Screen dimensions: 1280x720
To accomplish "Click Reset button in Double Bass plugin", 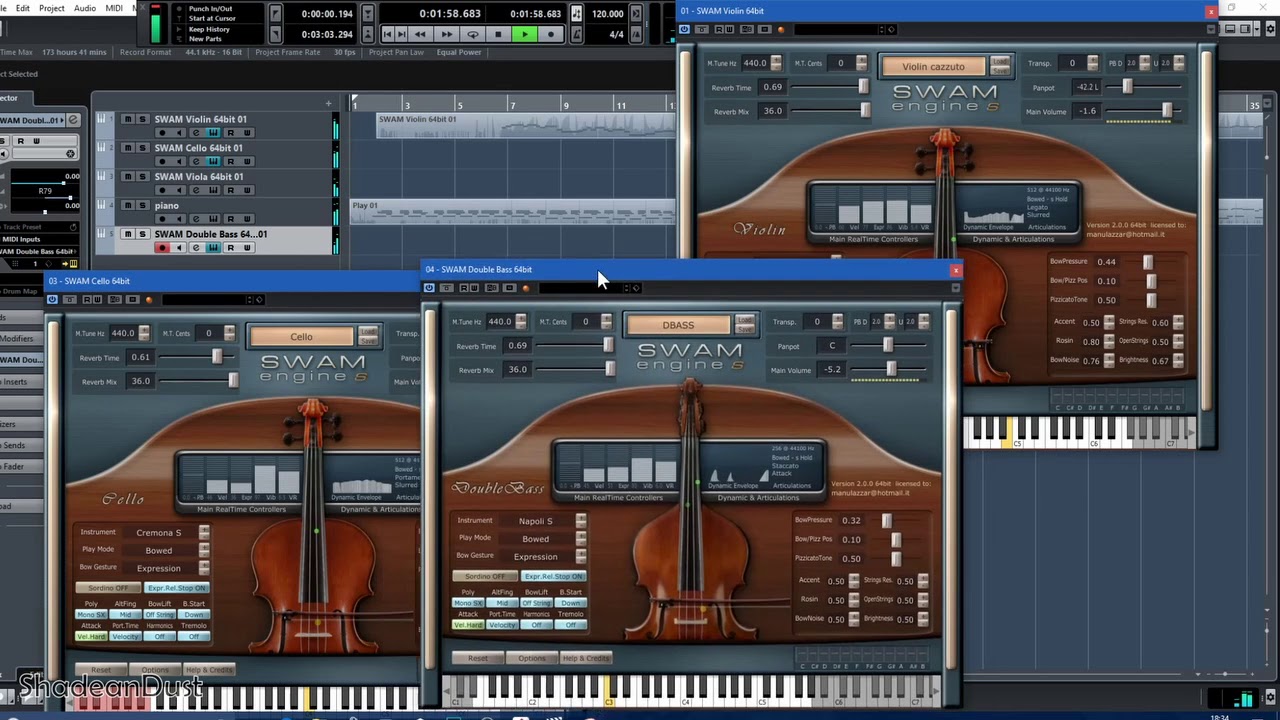I will 478,658.
